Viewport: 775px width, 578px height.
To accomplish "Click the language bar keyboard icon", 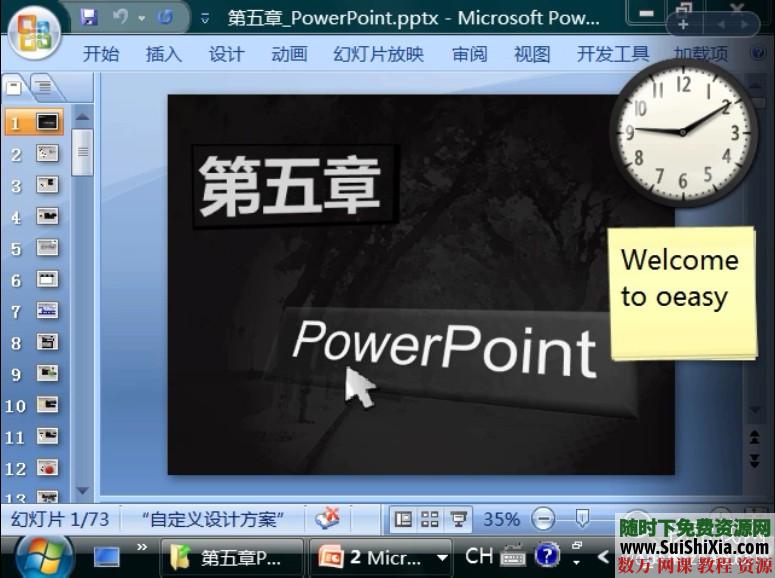I will (x=513, y=555).
